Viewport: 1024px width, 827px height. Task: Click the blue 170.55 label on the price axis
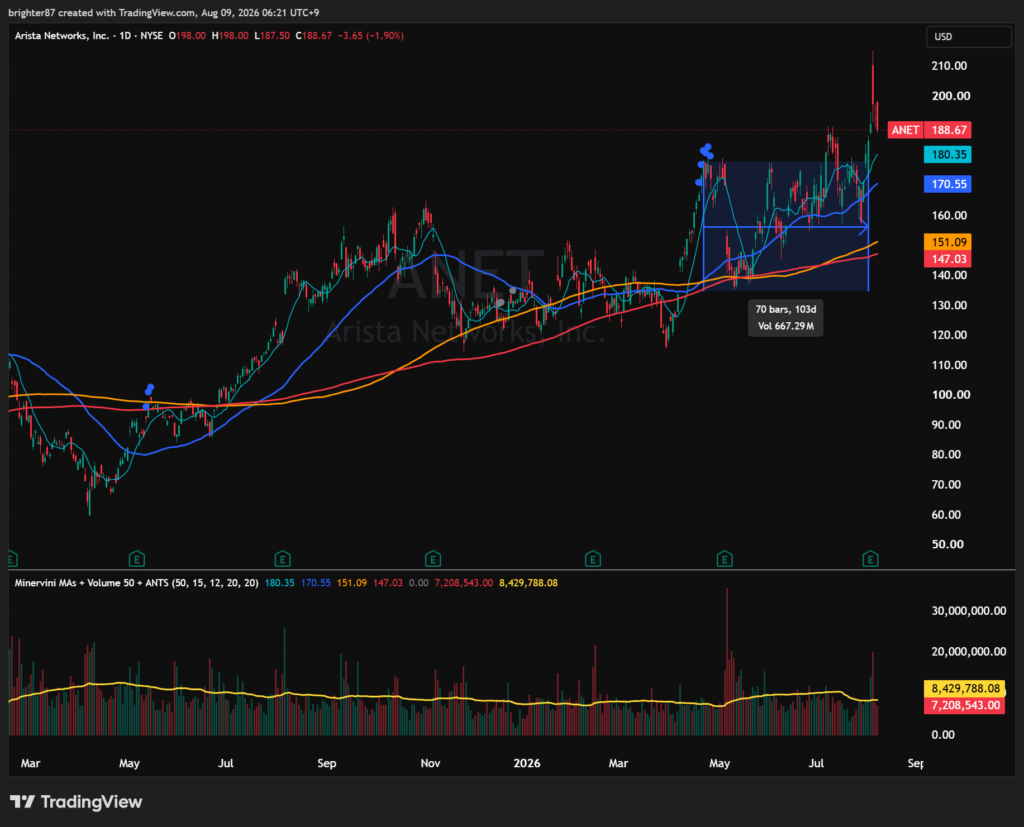point(948,184)
